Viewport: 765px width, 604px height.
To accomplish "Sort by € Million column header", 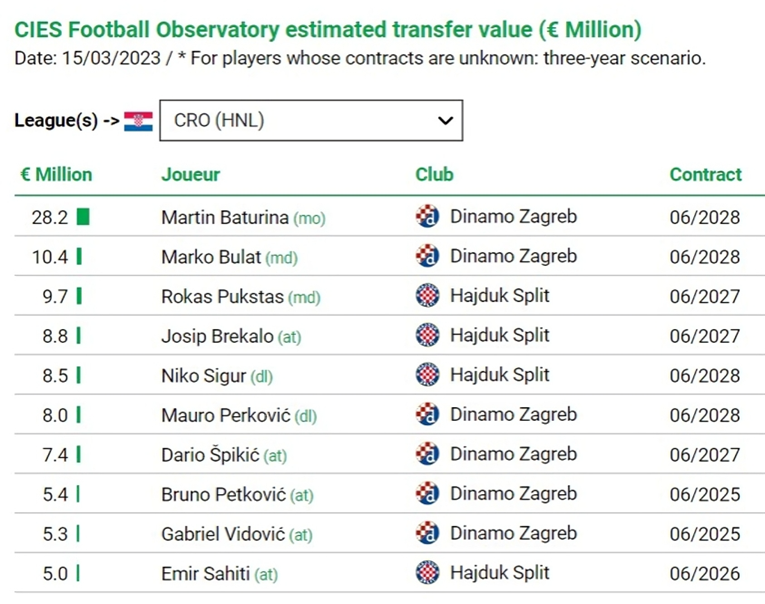I will point(56,174).
